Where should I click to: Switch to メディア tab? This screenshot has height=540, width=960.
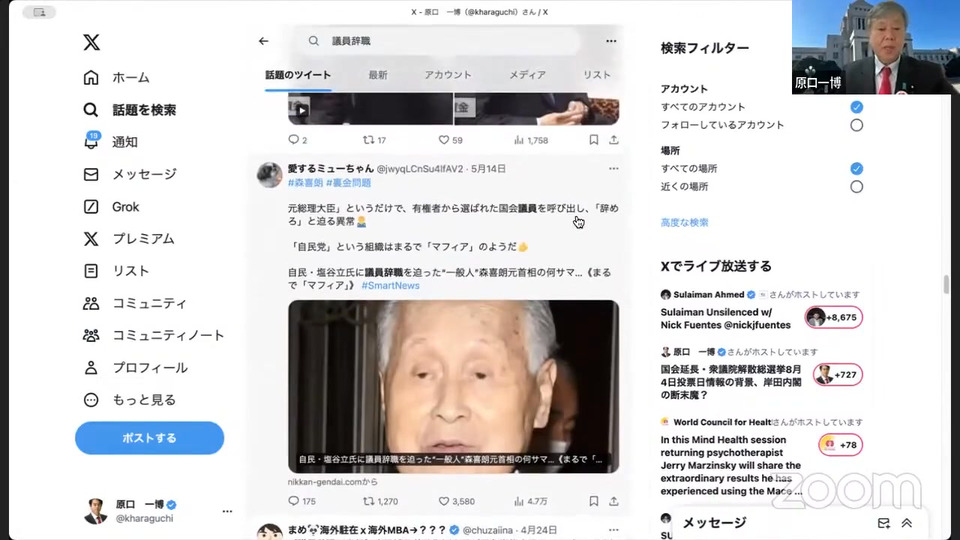click(x=528, y=75)
